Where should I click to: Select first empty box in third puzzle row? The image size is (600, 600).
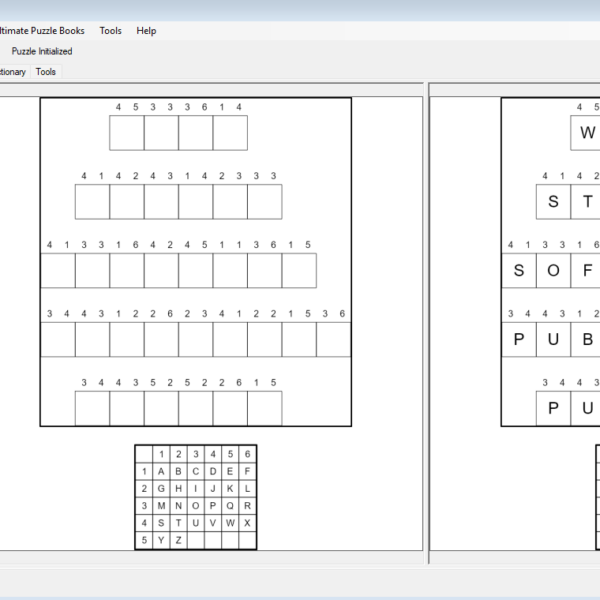58,270
